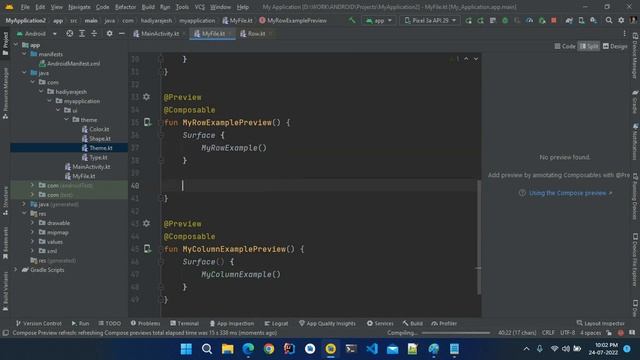Click the Profile app icon in toolbar
640x360 pixels.
[529, 20]
